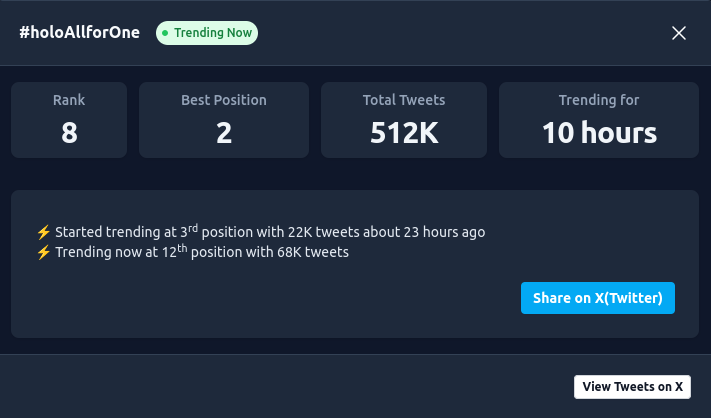
Task: Select the 512K total tweets figure
Action: (404, 132)
